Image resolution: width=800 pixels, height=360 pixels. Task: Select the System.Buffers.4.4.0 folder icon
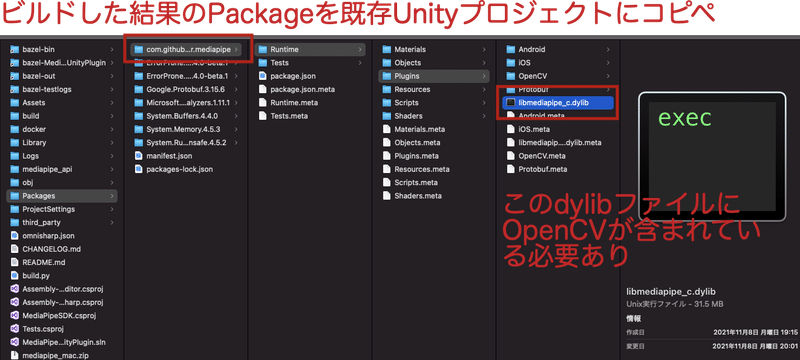coord(138,116)
